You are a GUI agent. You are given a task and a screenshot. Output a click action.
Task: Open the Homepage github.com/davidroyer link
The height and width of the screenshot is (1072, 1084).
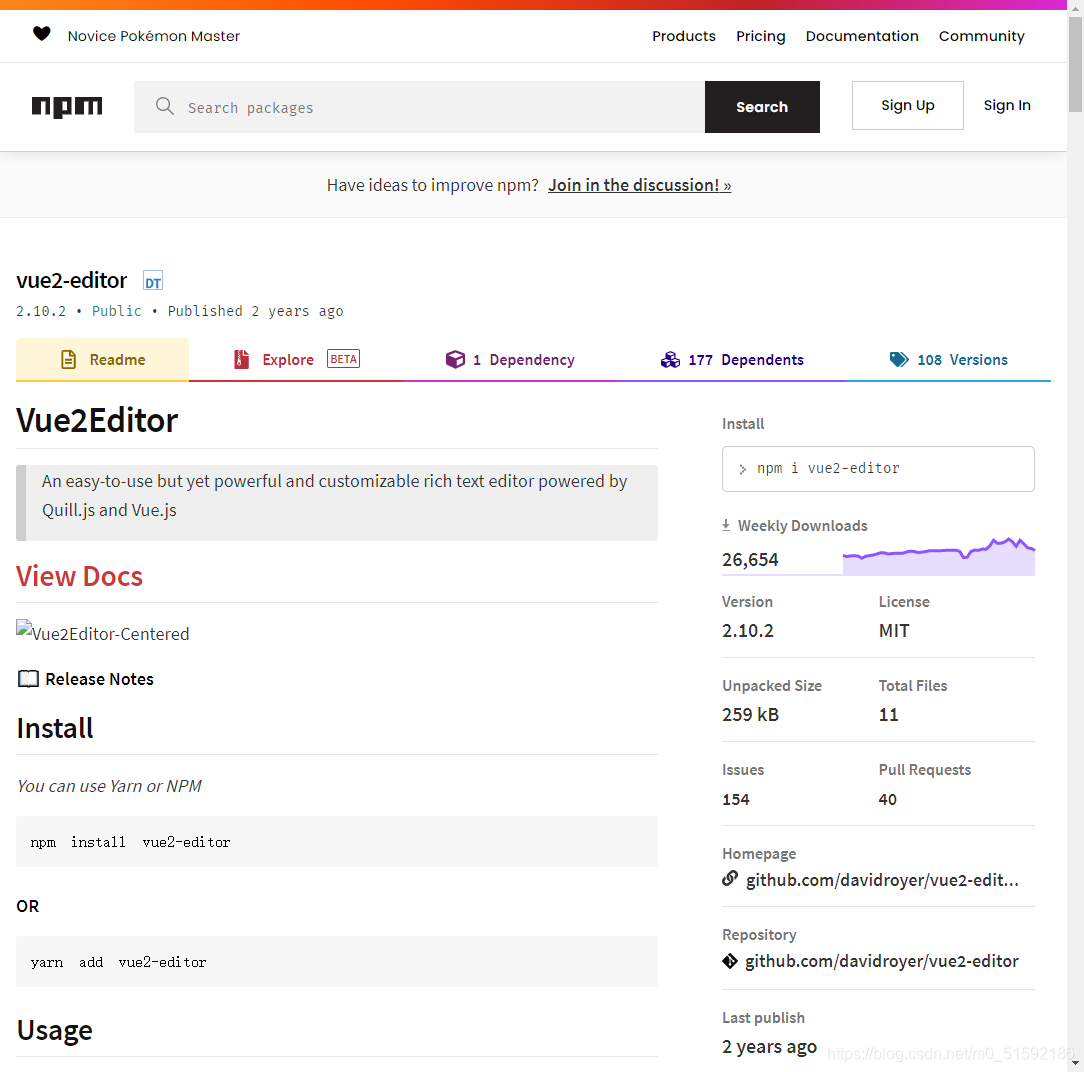point(882,880)
